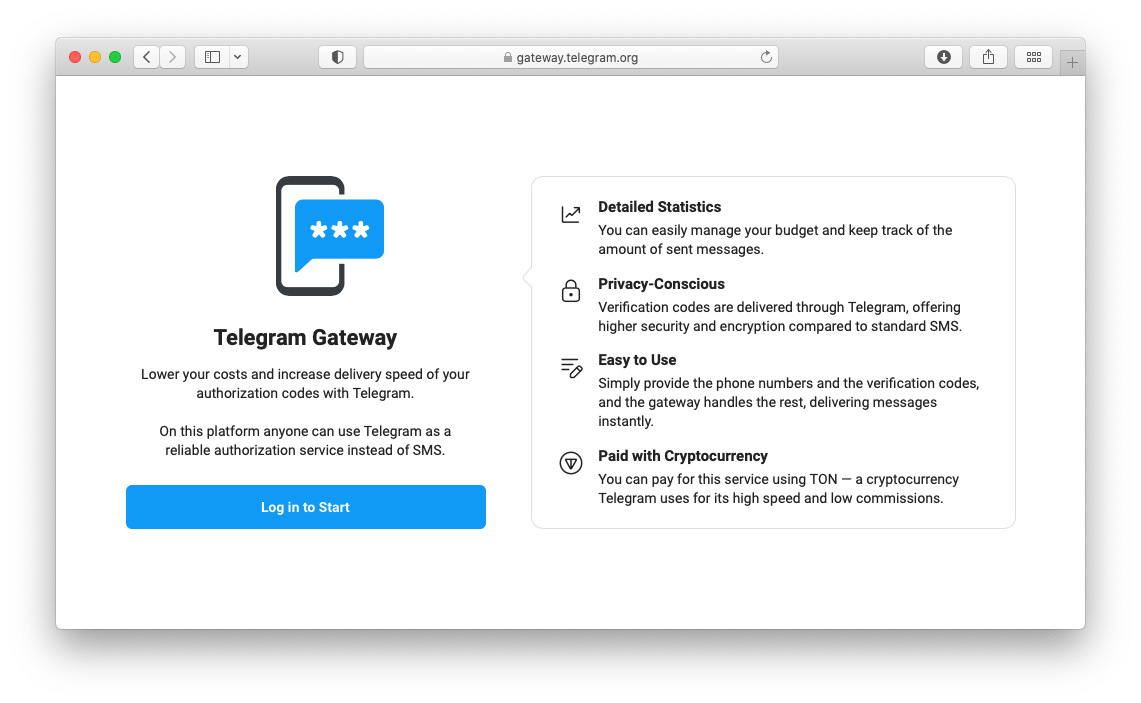
Task: Click the Detailed Statistics chart icon
Action: [x=571, y=214]
